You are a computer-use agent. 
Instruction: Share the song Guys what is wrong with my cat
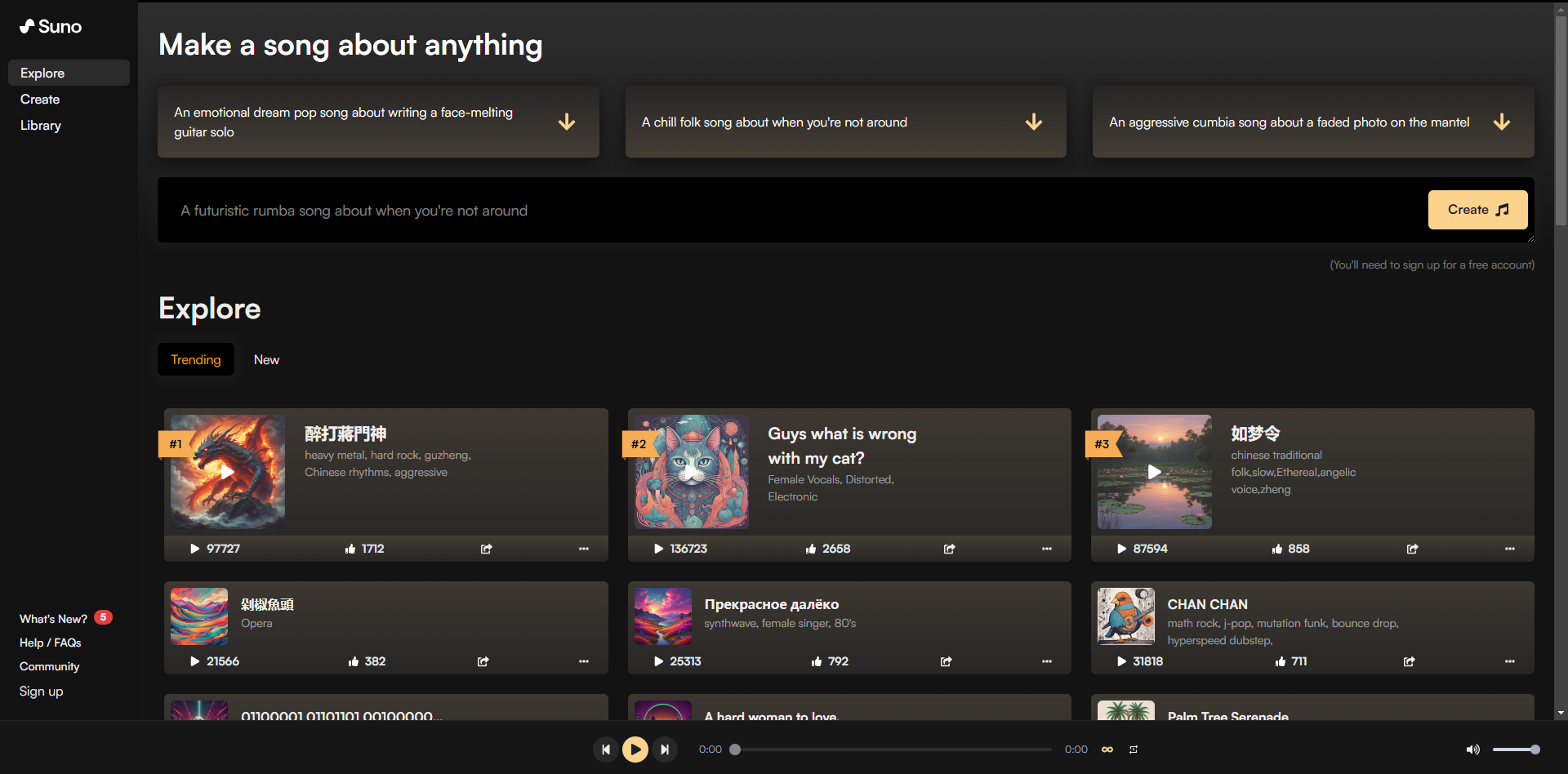coord(949,549)
